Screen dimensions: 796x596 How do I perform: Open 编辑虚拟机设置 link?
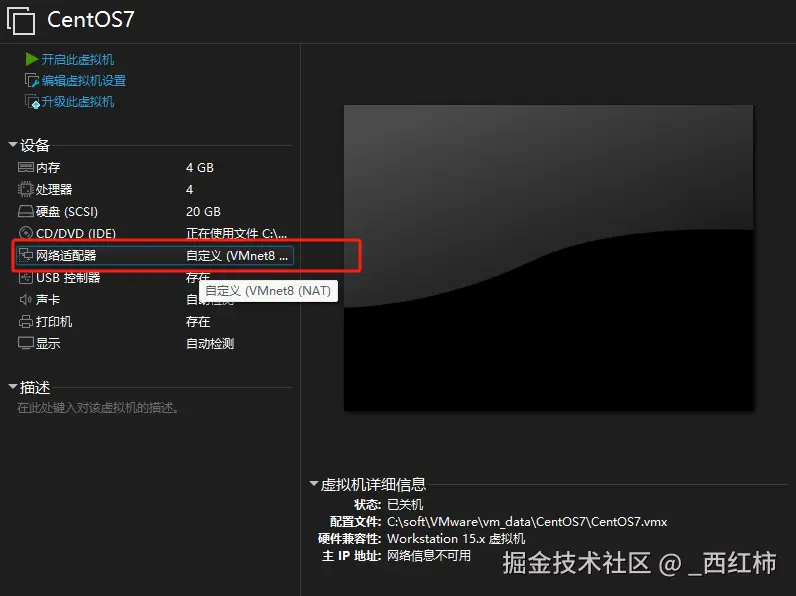click(84, 81)
